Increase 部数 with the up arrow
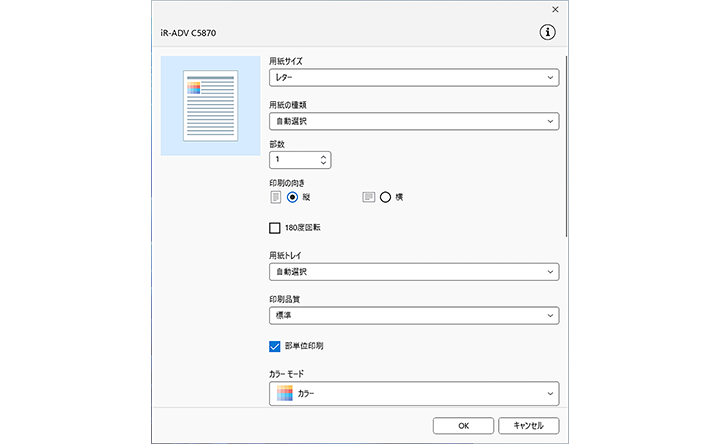The width and height of the screenshot is (720, 444). [x=322, y=155]
